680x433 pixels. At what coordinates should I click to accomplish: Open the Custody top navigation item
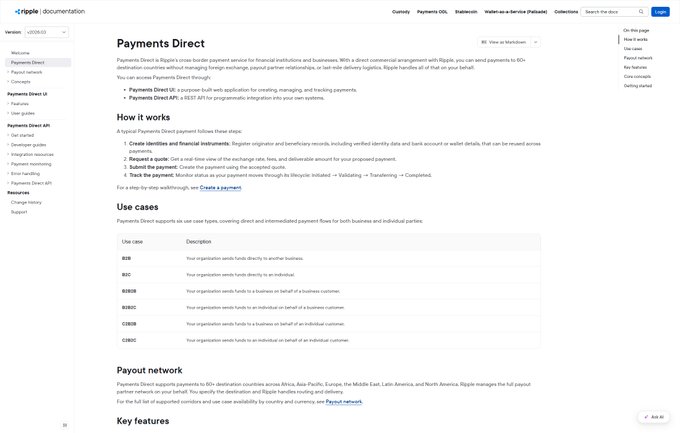point(401,12)
